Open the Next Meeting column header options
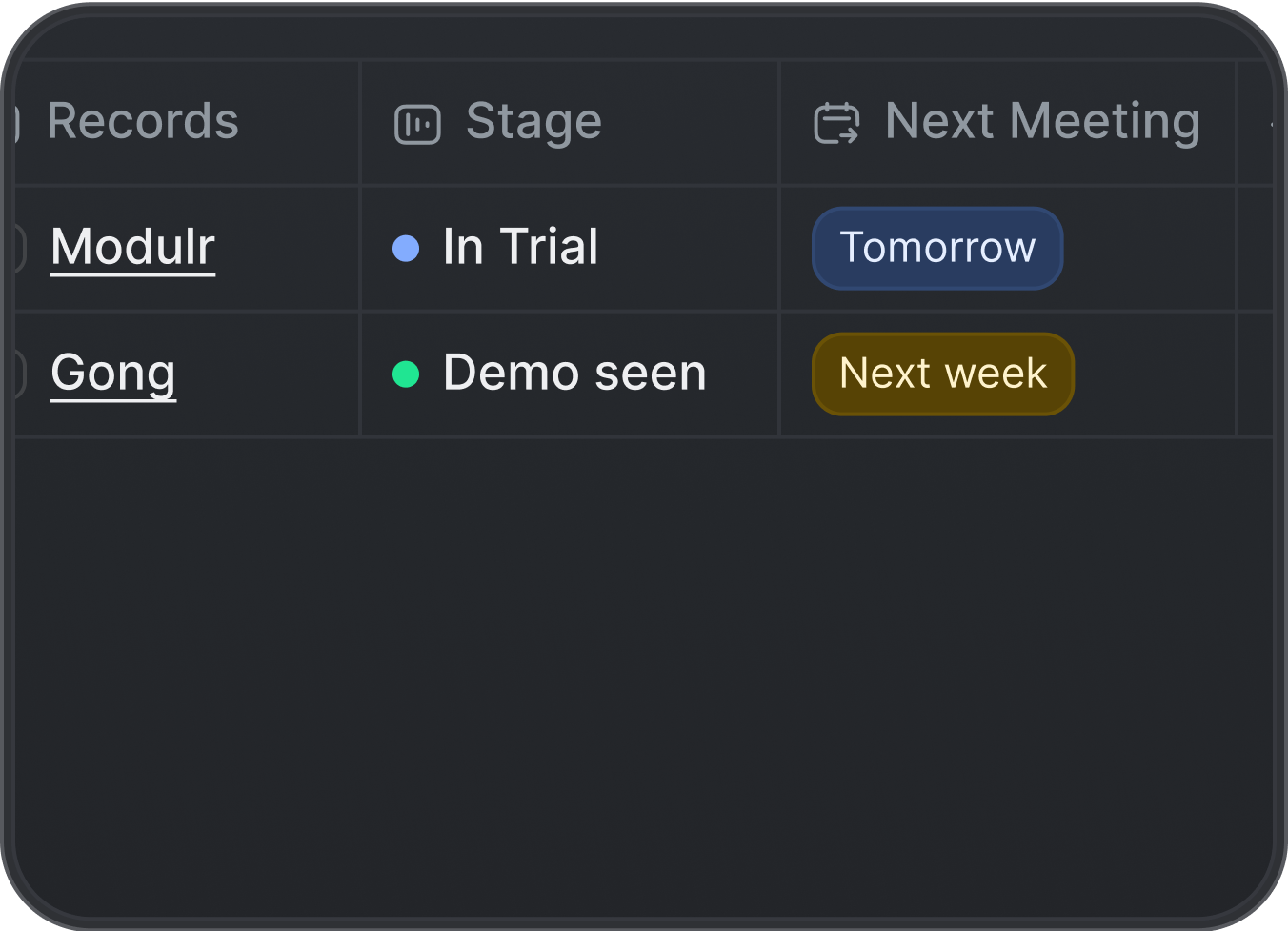The width and height of the screenshot is (1288, 931). tap(1042, 122)
